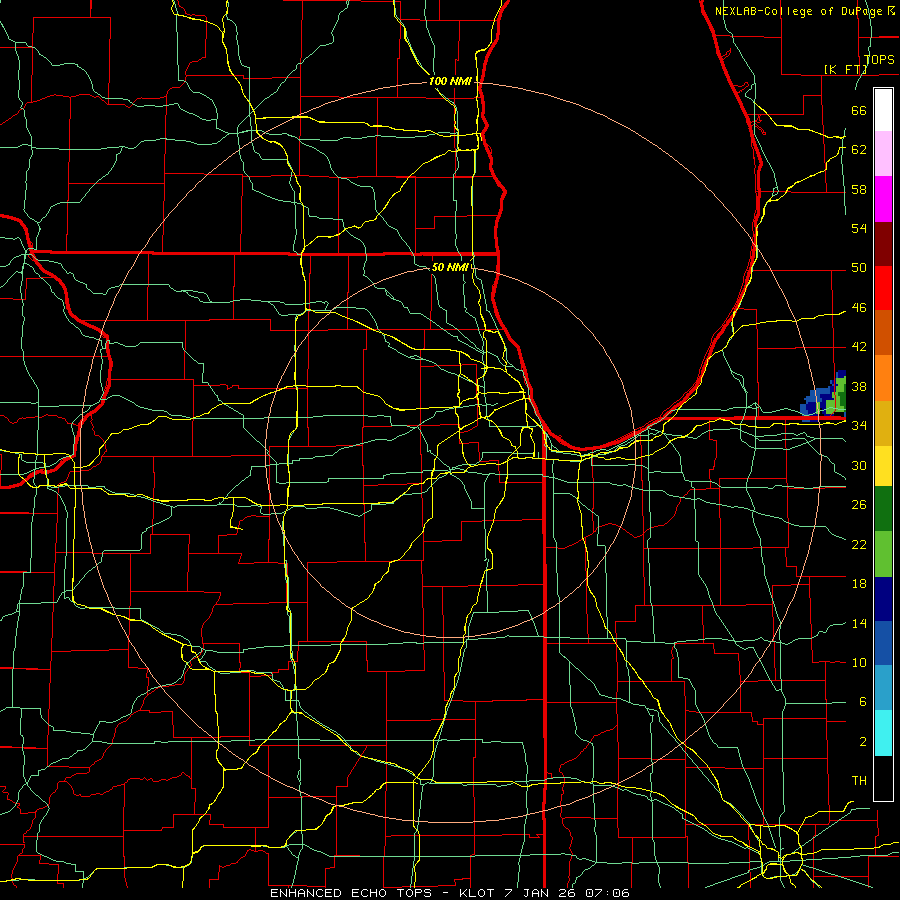Viewport: 900px width, 900px height.
Task: Click the '26' legend value
Action: 859,505
